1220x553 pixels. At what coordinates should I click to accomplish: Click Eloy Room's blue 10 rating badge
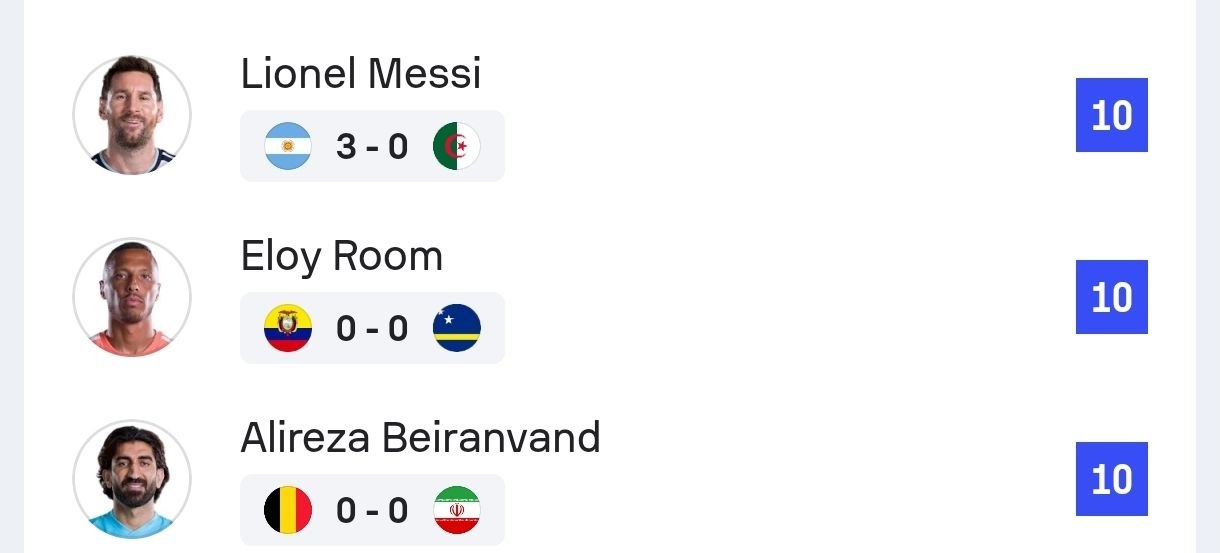click(x=1112, y=297)
